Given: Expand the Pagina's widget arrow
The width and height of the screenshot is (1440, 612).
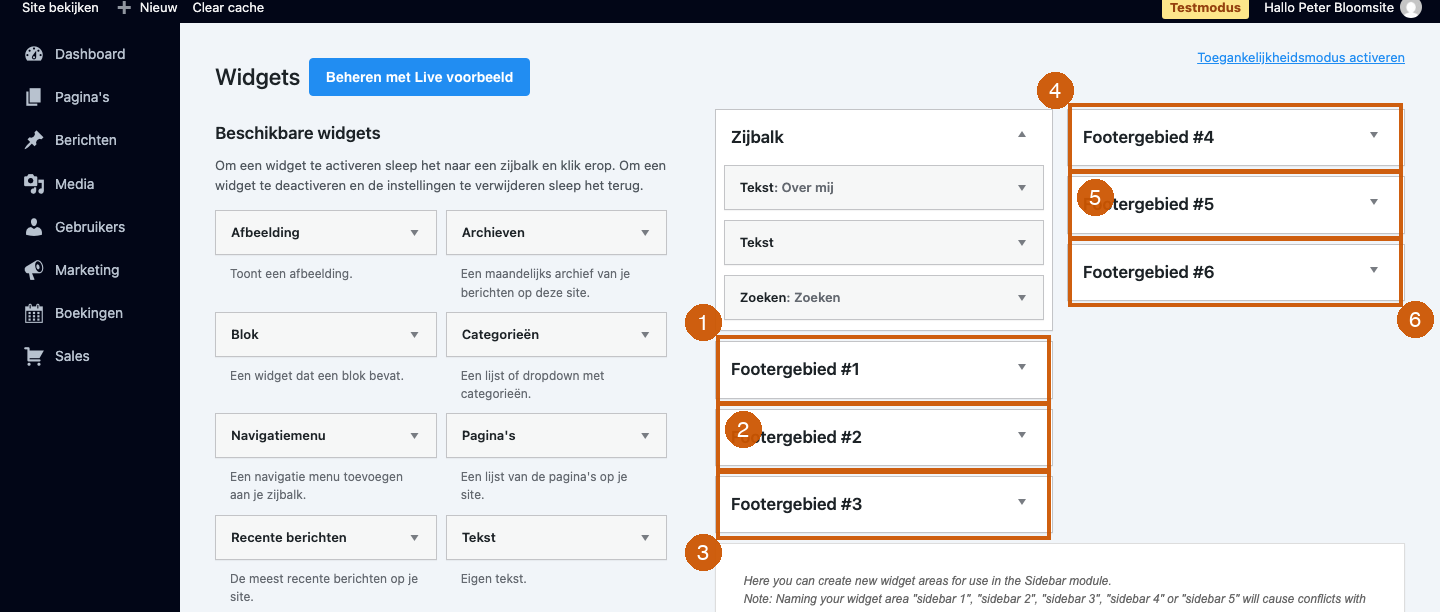Looking at the screenshot, I should 645,435.
